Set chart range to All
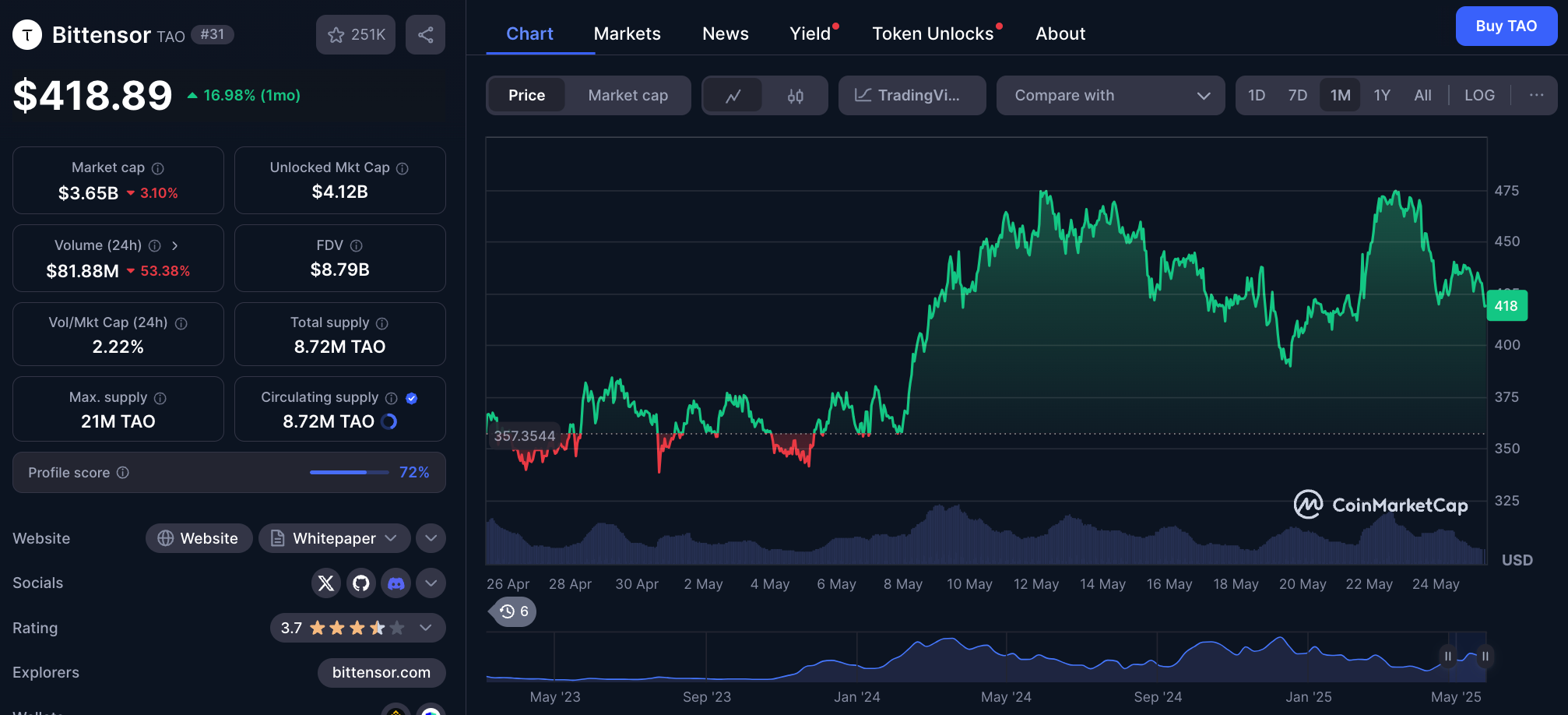This screenshot has width=1568, height=715. (x=1422, y=95)
